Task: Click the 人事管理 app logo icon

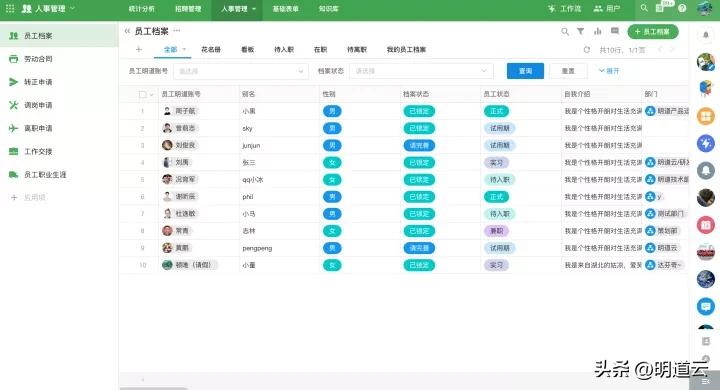Action: pyautogui.click(x=27, y=8)
